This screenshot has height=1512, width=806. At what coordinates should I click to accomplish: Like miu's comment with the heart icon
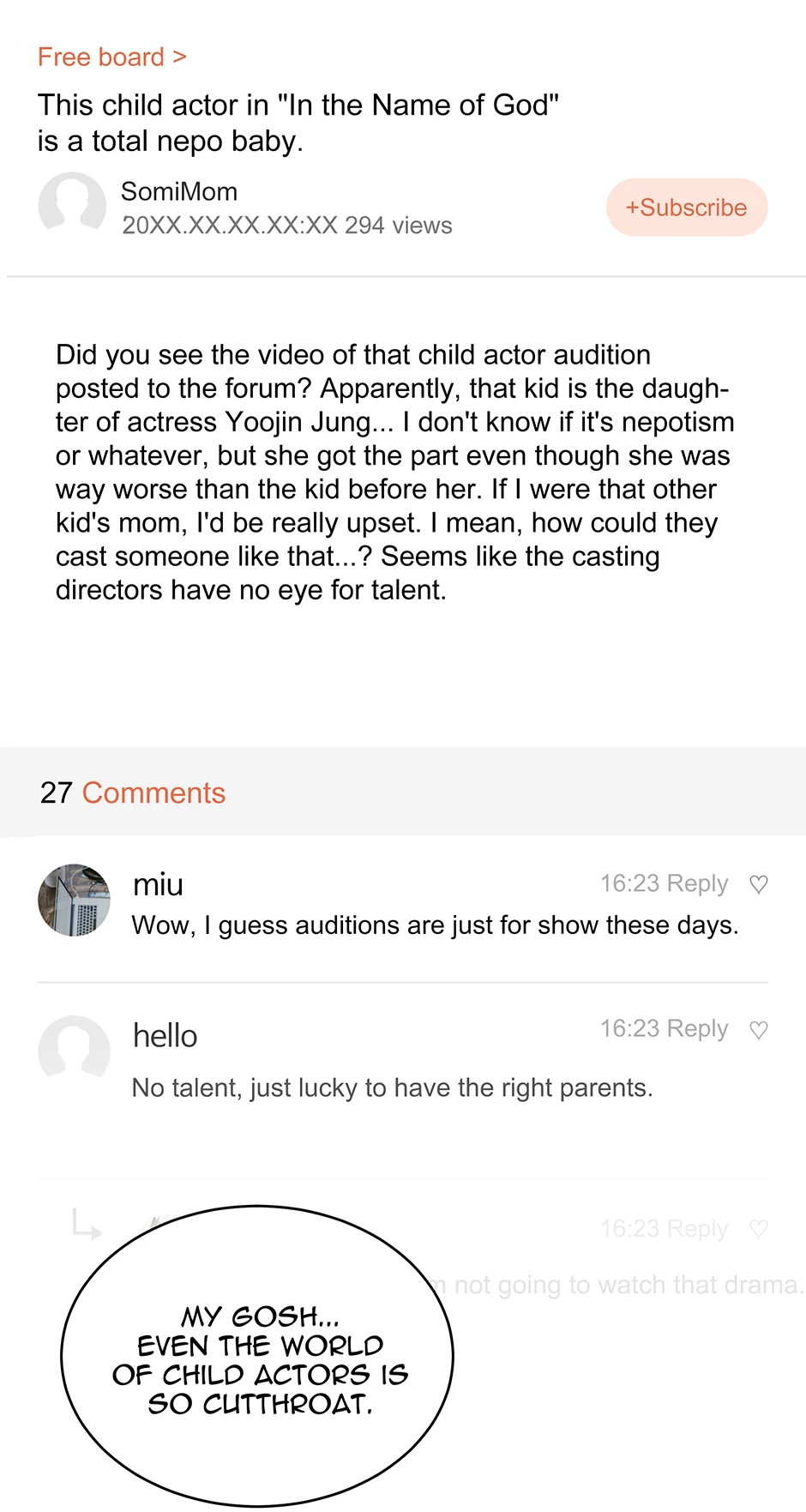coord(759,884)
